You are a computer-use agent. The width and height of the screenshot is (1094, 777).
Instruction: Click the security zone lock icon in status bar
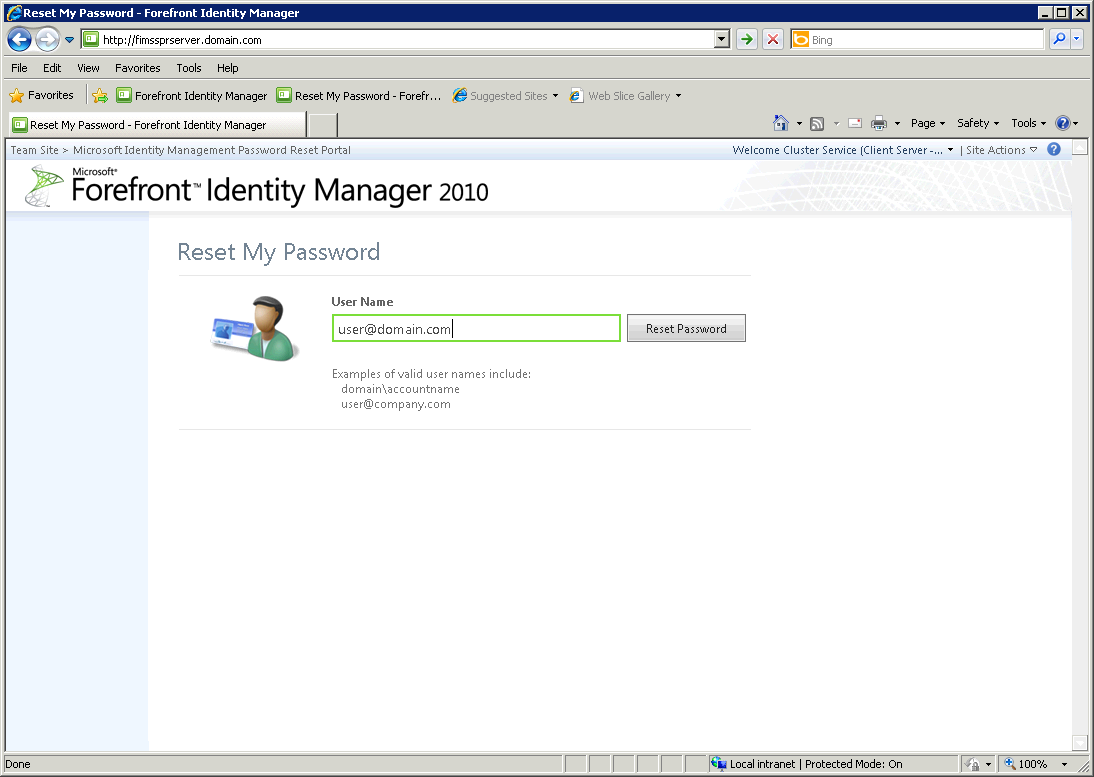[x=971, y=764]
